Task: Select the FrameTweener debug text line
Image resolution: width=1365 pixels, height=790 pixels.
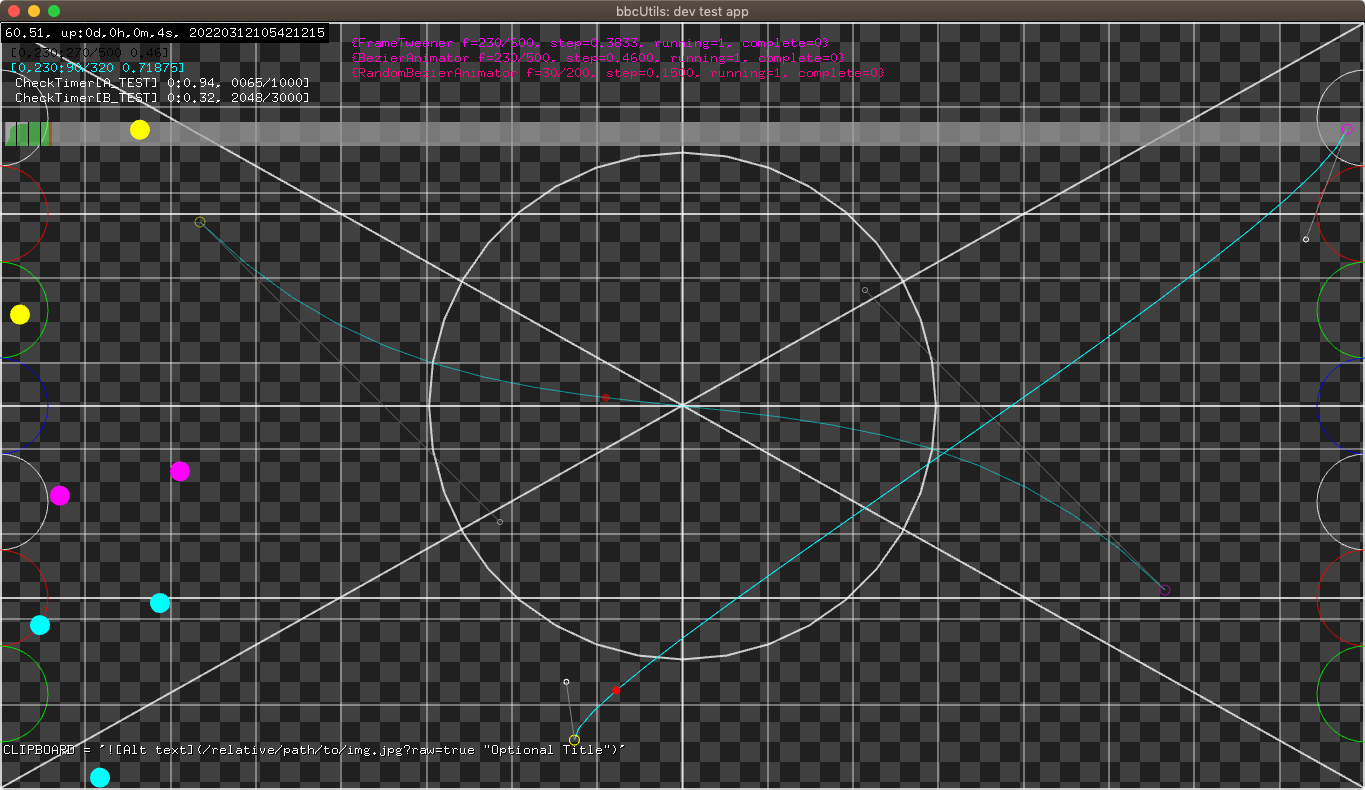Action: tap(589, 43)
